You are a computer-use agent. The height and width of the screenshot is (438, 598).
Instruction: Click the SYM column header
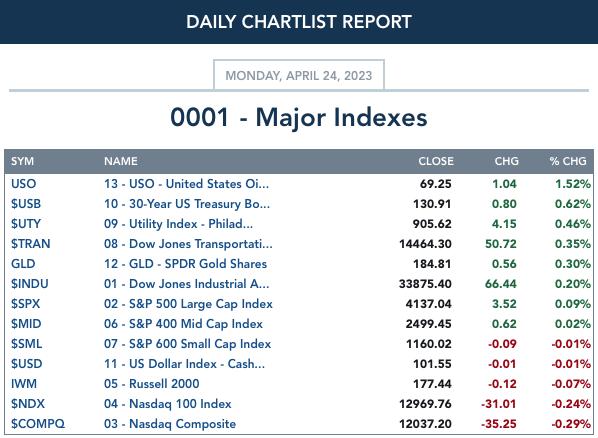pyautogui.click(x=23, y=161)
